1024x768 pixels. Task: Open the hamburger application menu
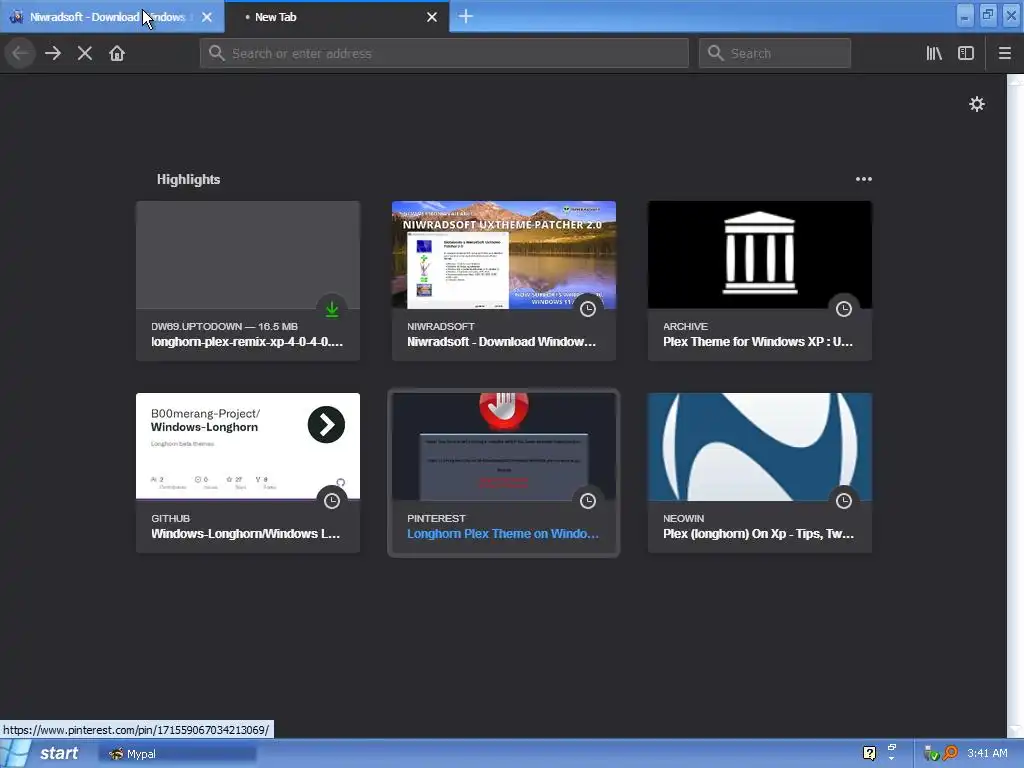coord(1004,53)
